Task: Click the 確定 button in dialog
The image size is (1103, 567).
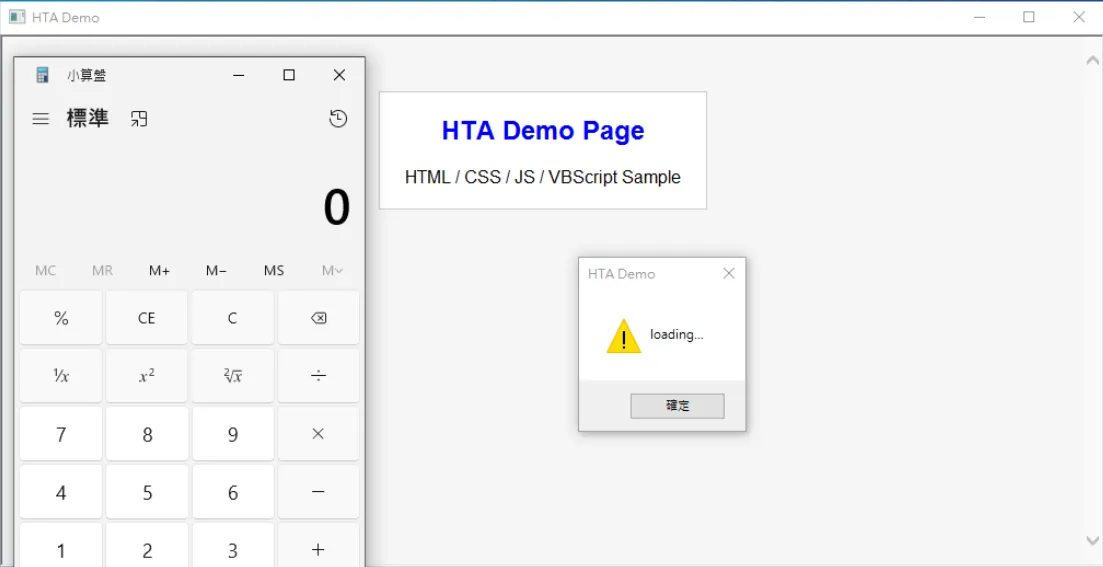Action: tap(677, 406)
